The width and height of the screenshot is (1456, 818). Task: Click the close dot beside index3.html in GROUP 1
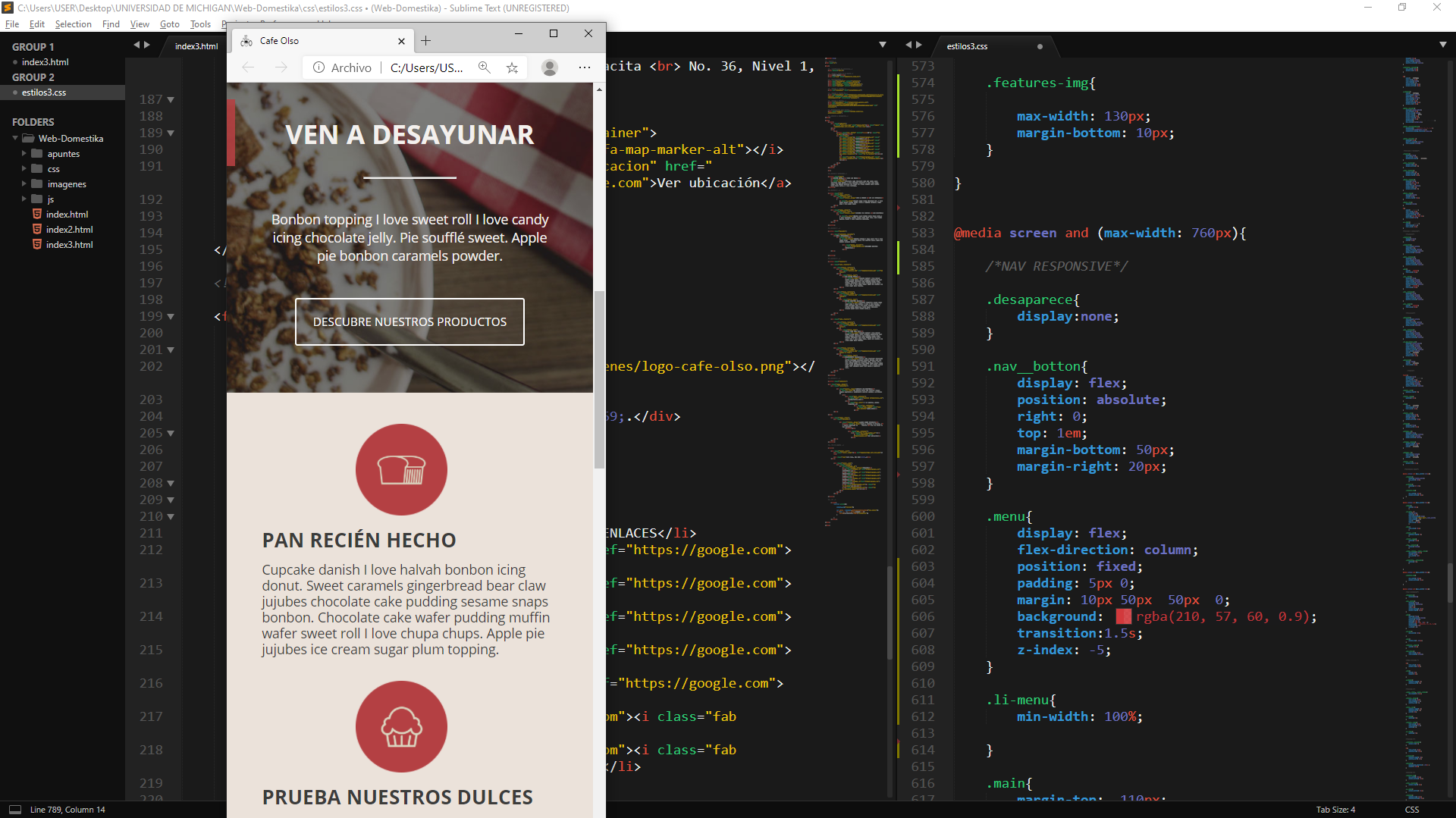coord(15,62)
